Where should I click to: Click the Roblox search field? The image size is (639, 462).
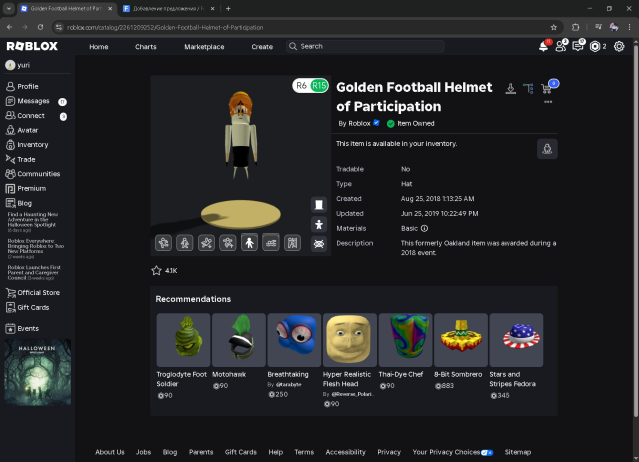(x=365, y=46)
